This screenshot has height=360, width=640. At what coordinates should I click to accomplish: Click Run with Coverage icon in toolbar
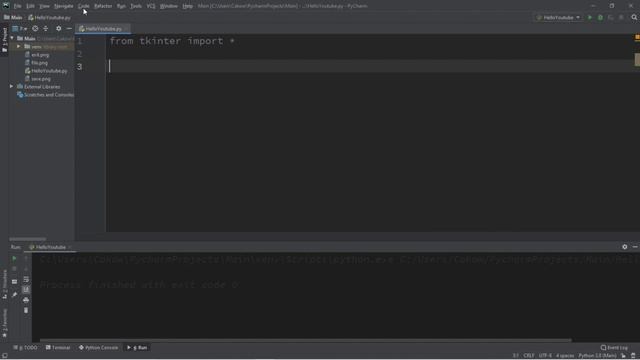pos(611,18)
